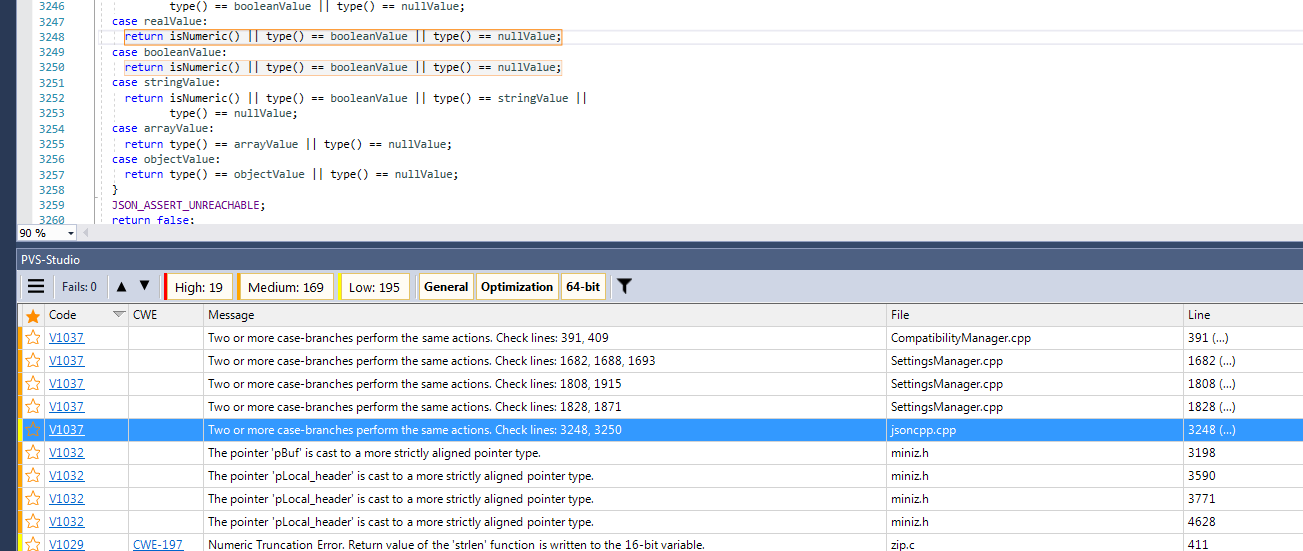Open V1032 link in miniz.h 3590 row
Screen dimensions: 1303x551
pyautogui.click(x=66, y=476)
